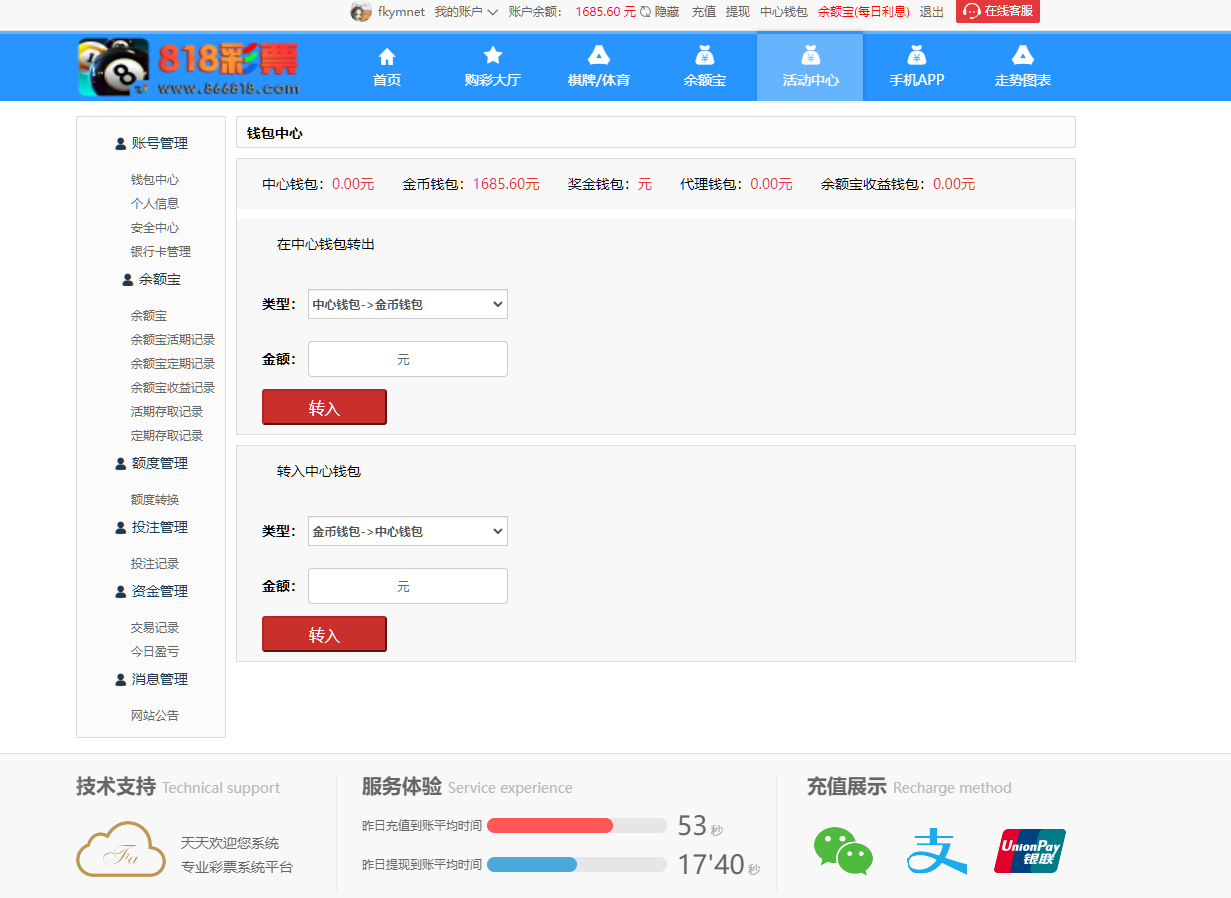This screenshot has width=1231, height=898.
Task: Select the 购彩大厅 star icon
Action: click(x=492, y=56)
